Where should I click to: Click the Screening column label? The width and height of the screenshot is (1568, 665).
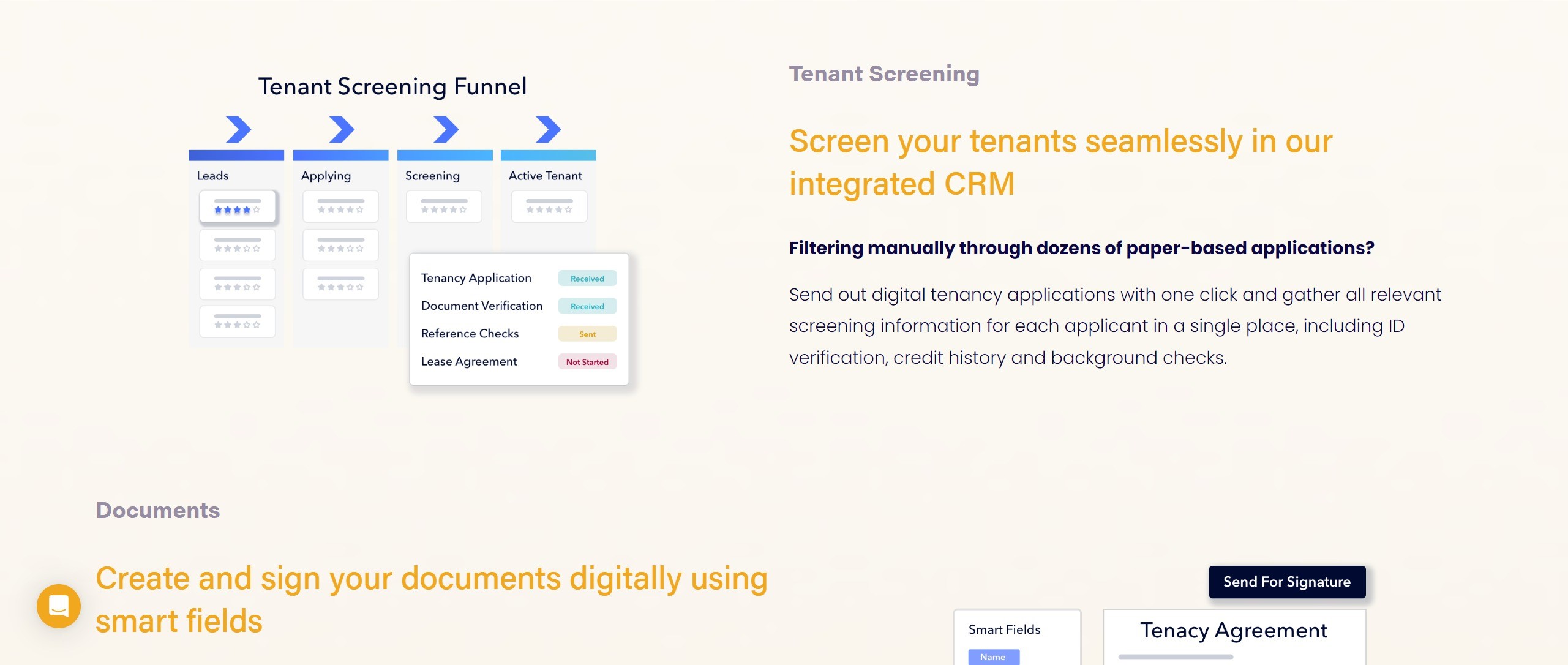432,176
